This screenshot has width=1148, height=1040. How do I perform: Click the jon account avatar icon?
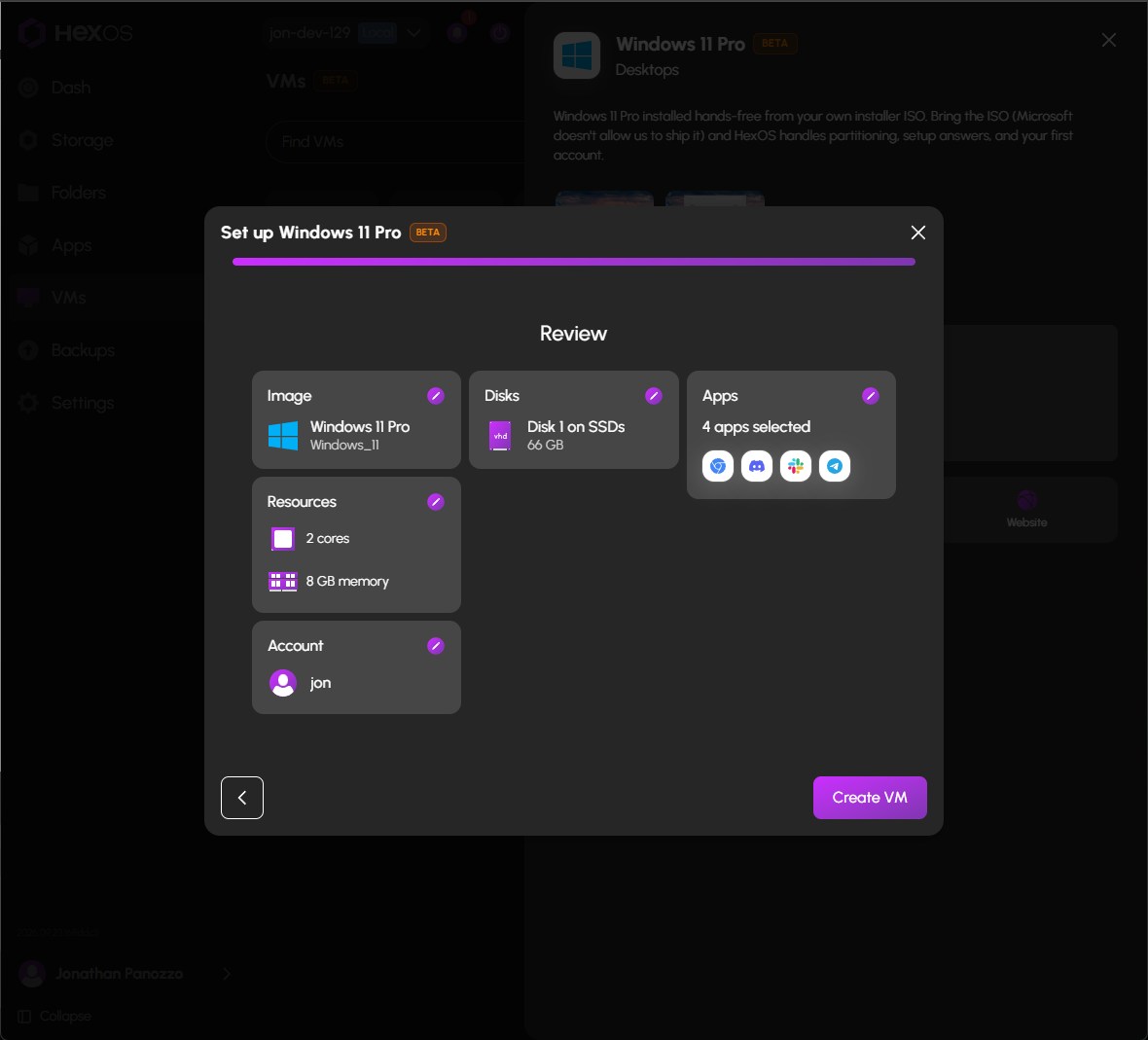click(x=283, y=683)
